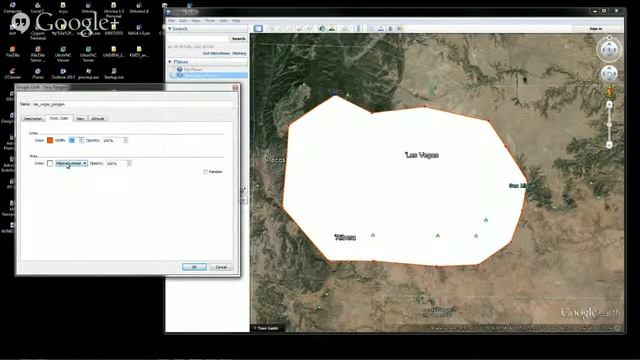This screenshot has height=360, width=640.
Task: Select the Email toolbar icon
Action: [x=371, y=29]
